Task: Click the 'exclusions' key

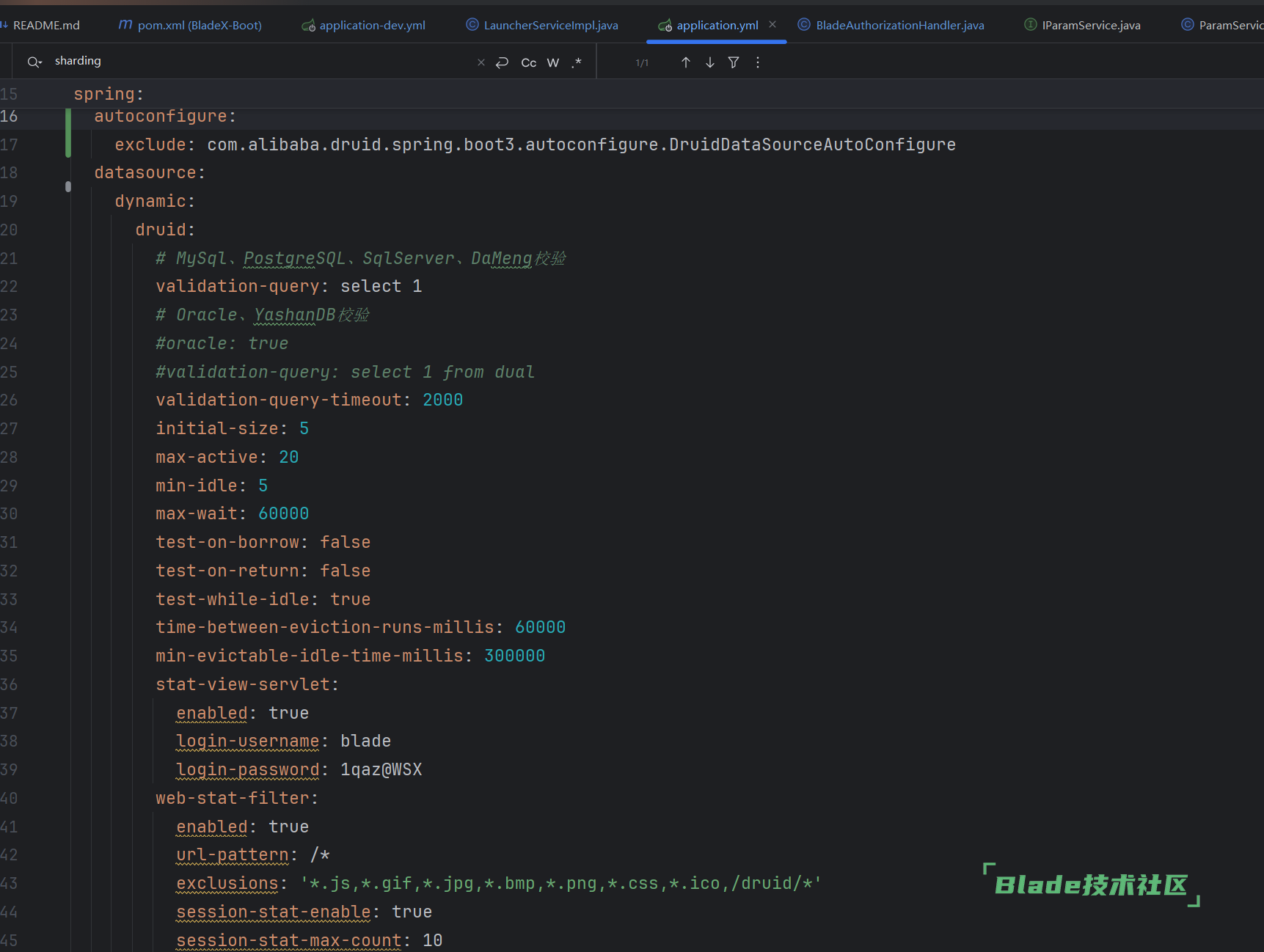Action: pyautogui.click(x=227, y=883)
